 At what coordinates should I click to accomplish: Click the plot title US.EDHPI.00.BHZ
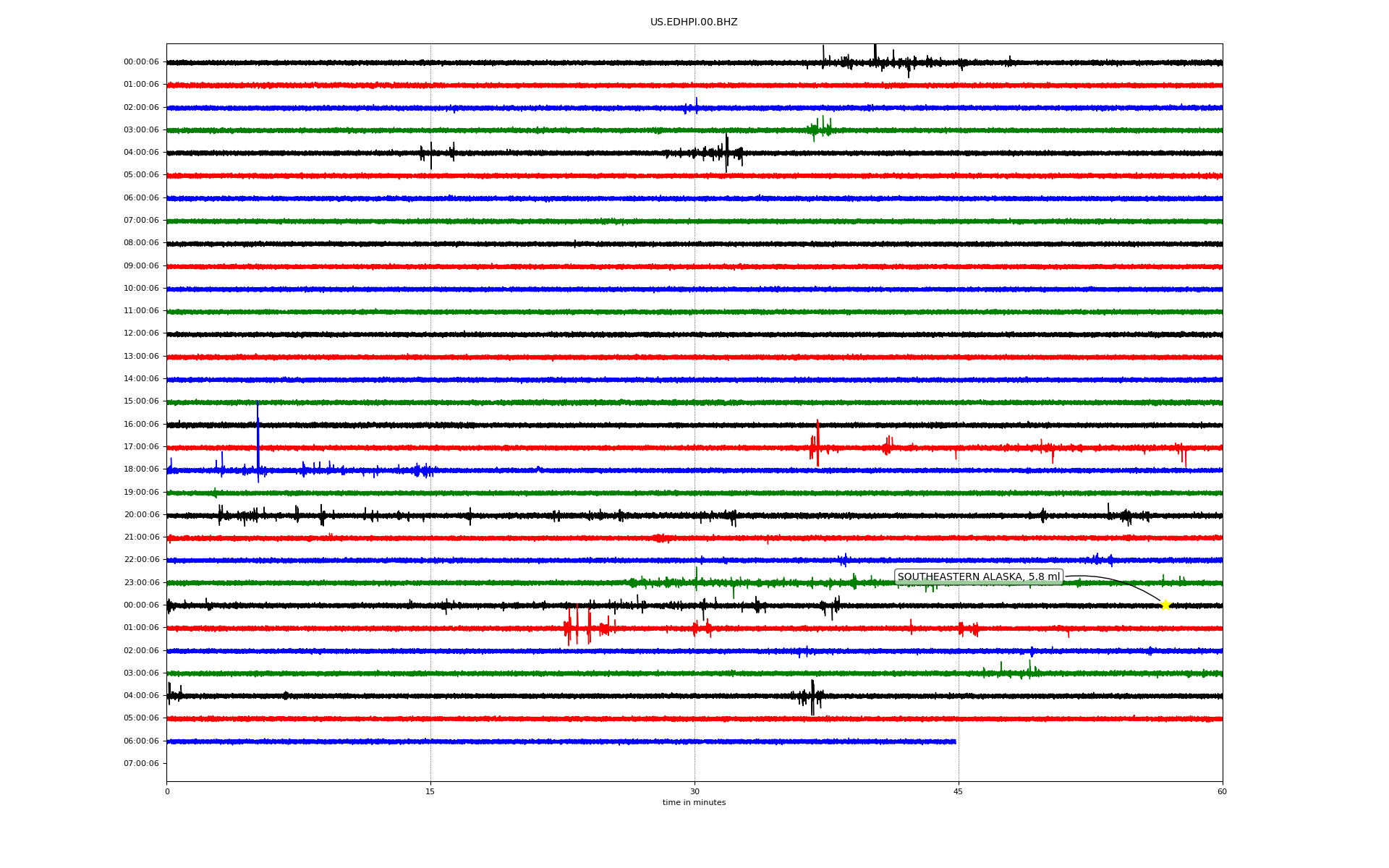coord(693,22)
